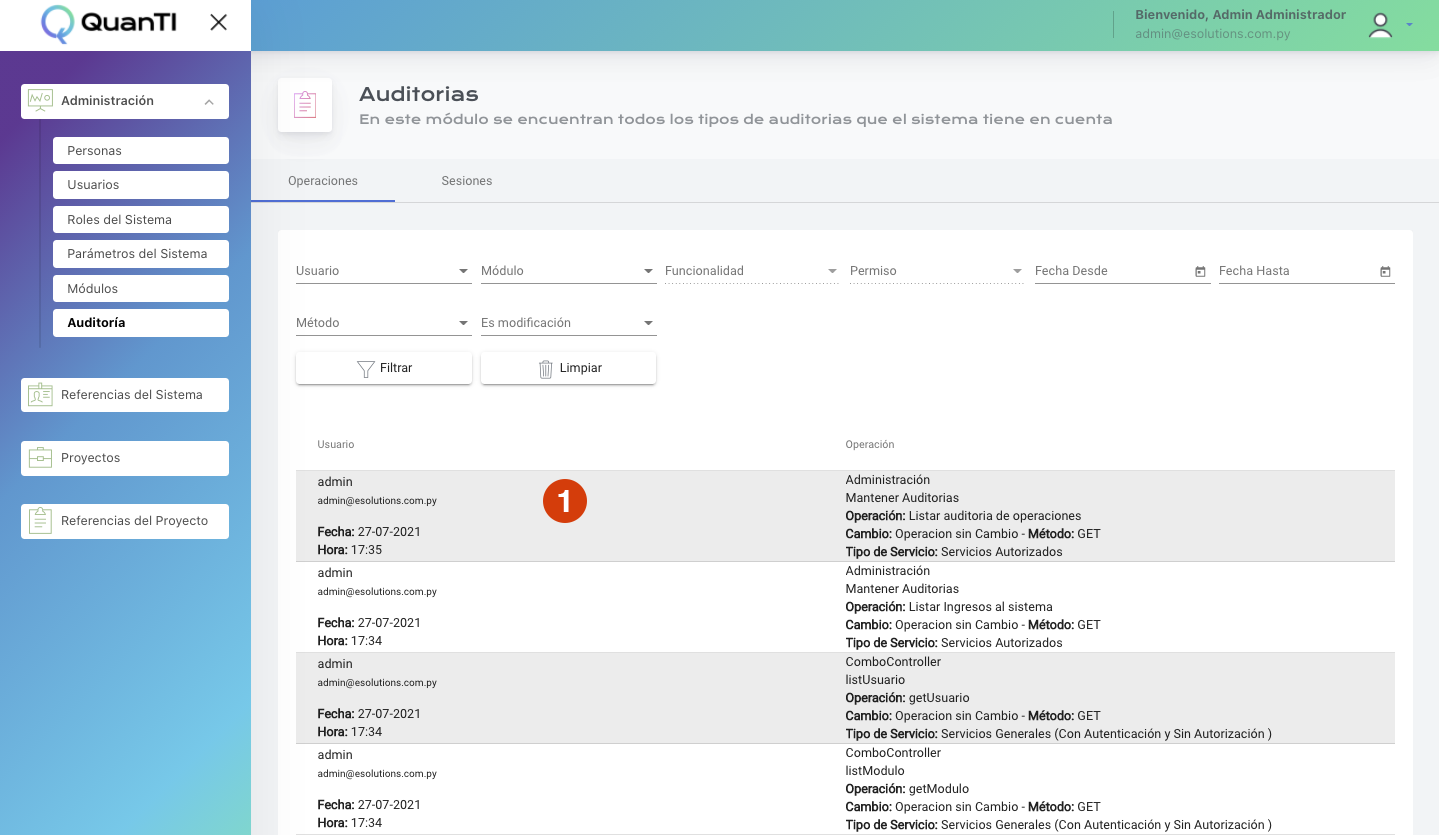Click 'Listar auditoria de operaciones' operation text
Image resolution: width=1439 pixels, height=835 pixels.
coord(995,516)
